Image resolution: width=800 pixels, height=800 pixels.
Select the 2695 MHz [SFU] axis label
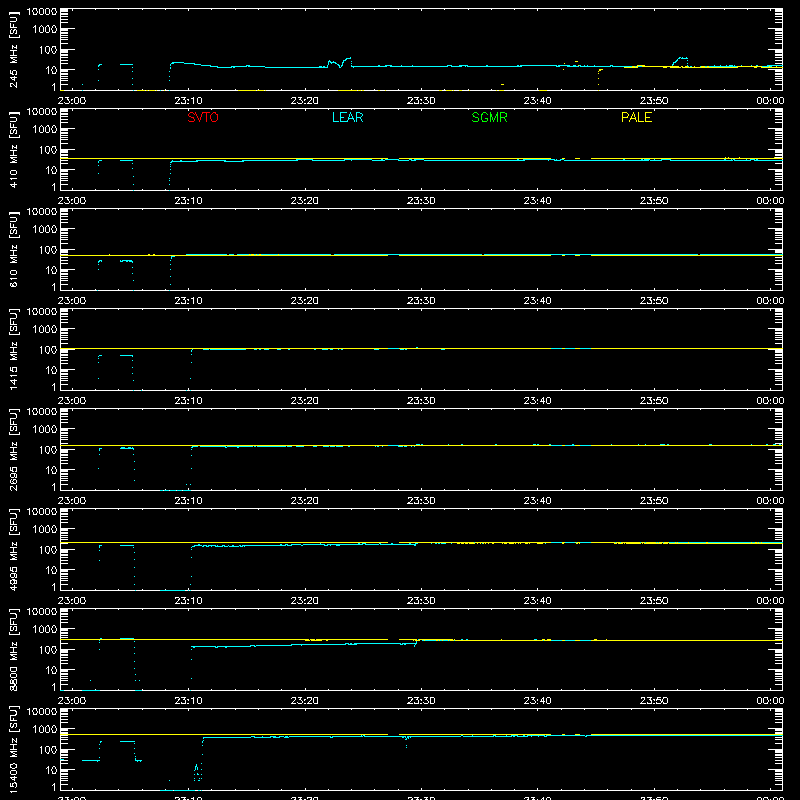(14, 449)
